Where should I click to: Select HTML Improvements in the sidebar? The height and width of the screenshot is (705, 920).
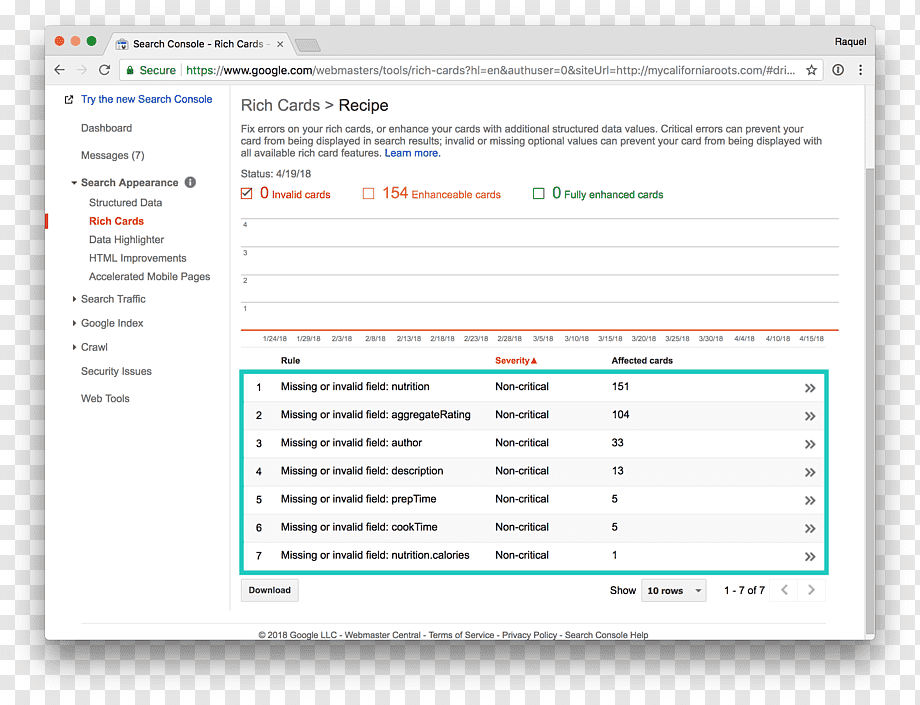137,258
